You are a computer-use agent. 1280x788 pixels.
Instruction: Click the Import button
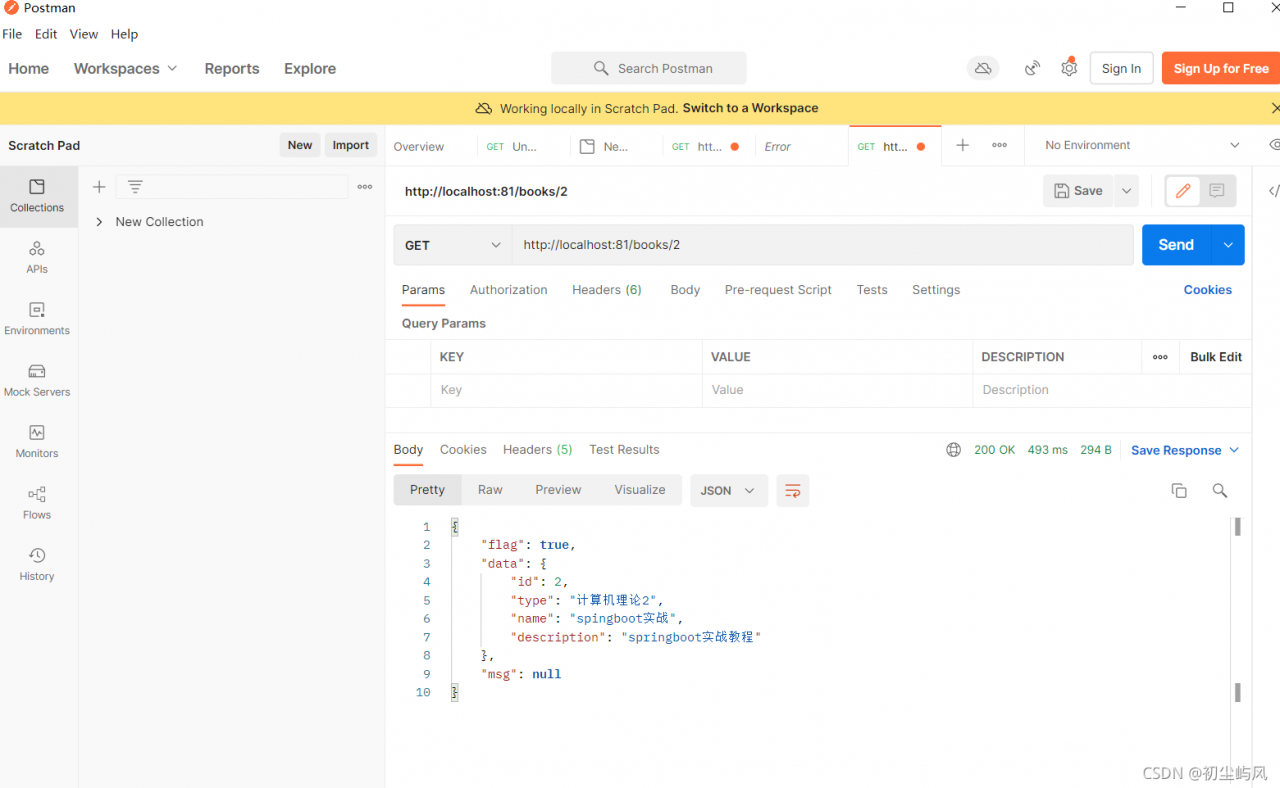coord(351,145)
